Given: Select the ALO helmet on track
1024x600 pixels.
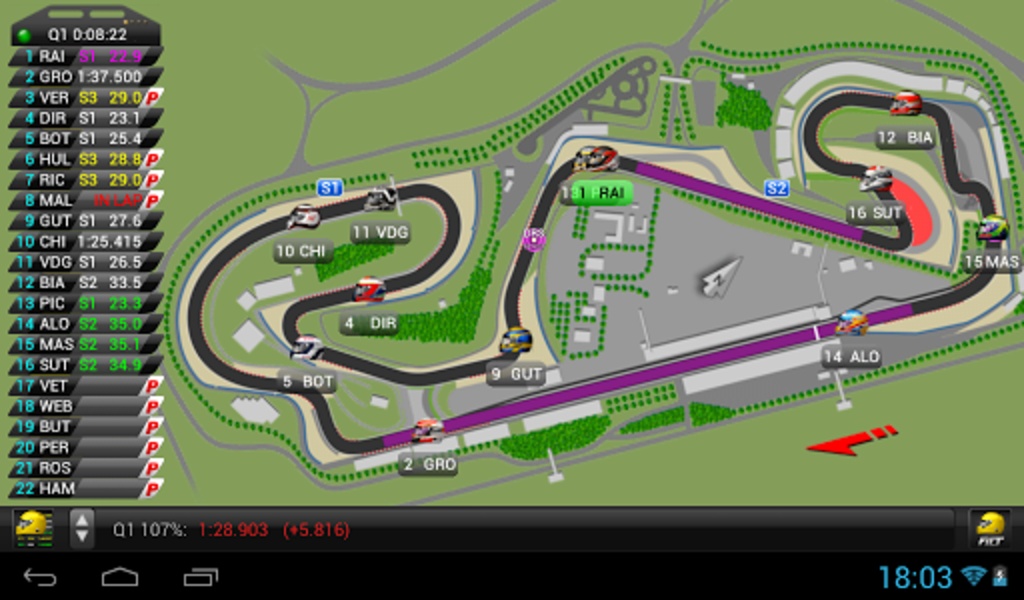Looking at the screenshot, I should click(x=852, y=323).
